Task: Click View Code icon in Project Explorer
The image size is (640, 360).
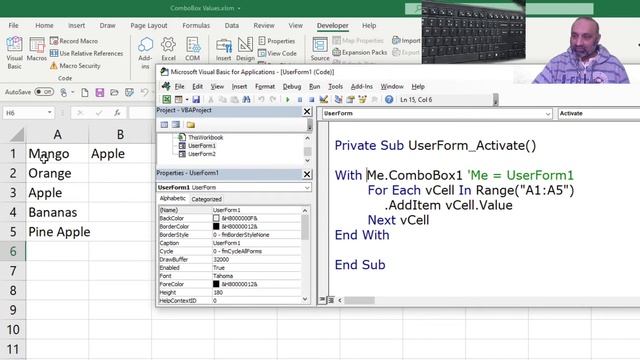Action: click(x=164, y=124)
